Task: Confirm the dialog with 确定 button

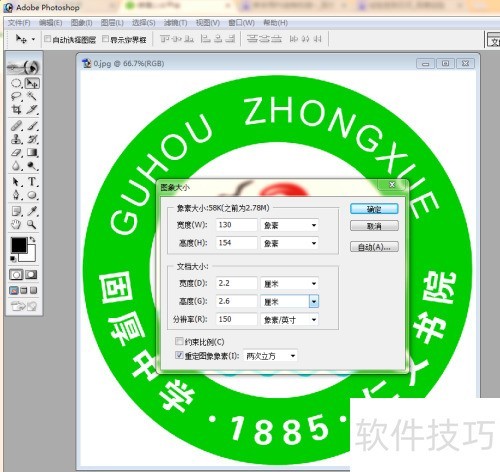Action: click(x=374, y=209)
